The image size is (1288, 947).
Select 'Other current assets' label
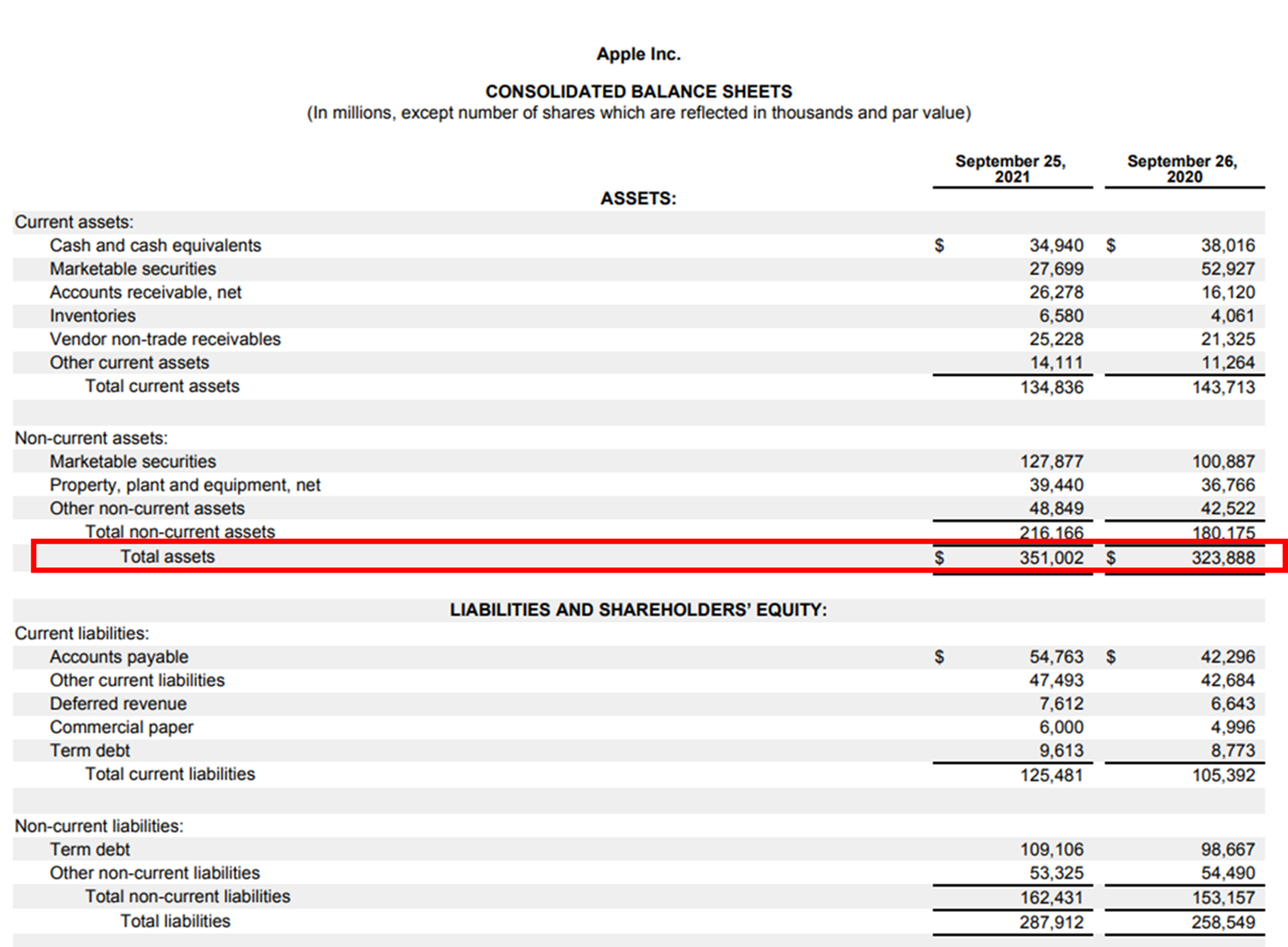click(x=129, y=363)
